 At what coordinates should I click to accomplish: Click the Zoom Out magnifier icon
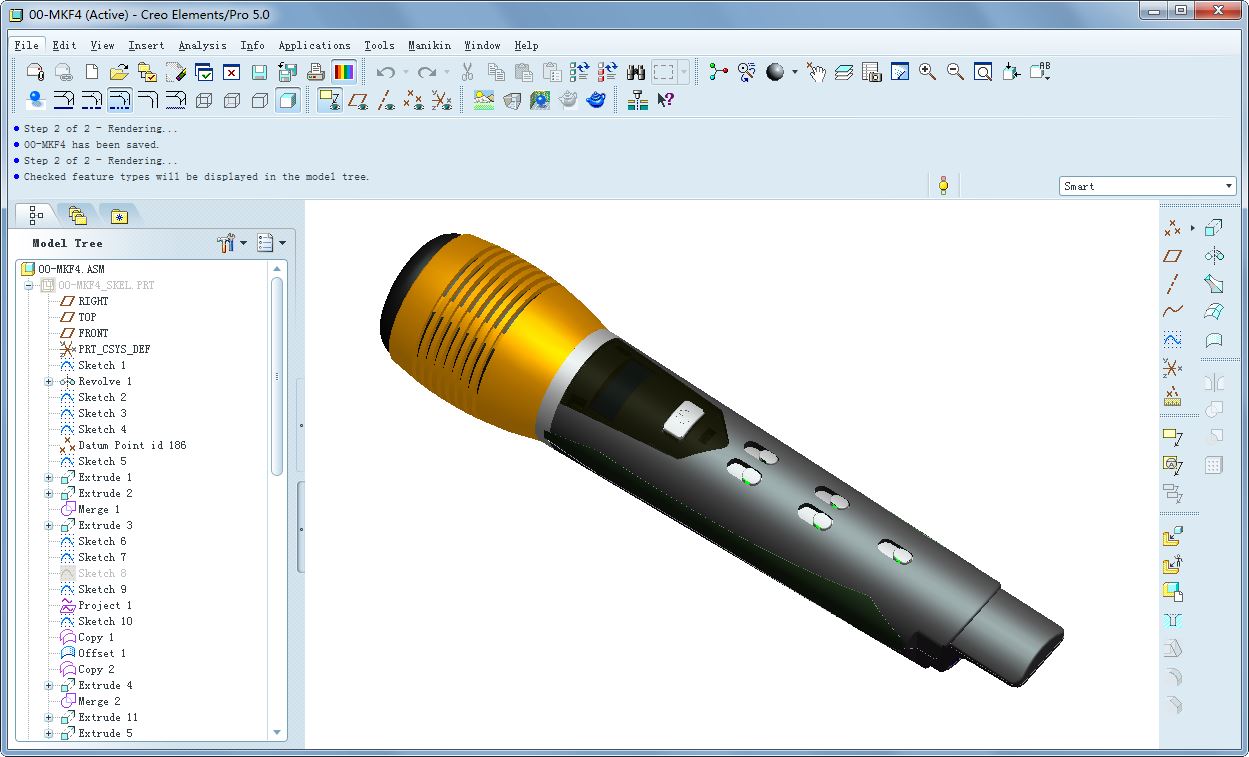click(x=956, y=72)
